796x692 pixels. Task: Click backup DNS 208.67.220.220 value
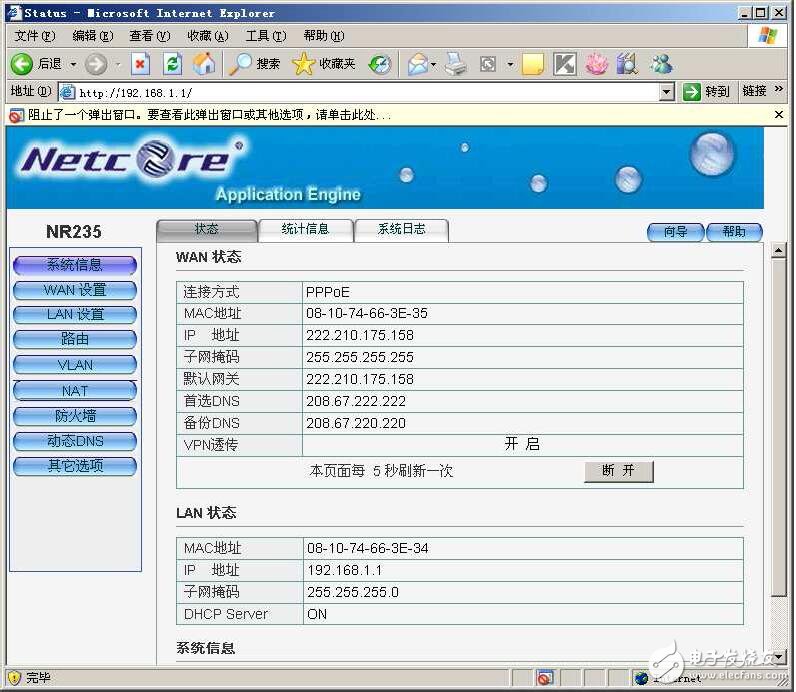[x=356, y=423]
